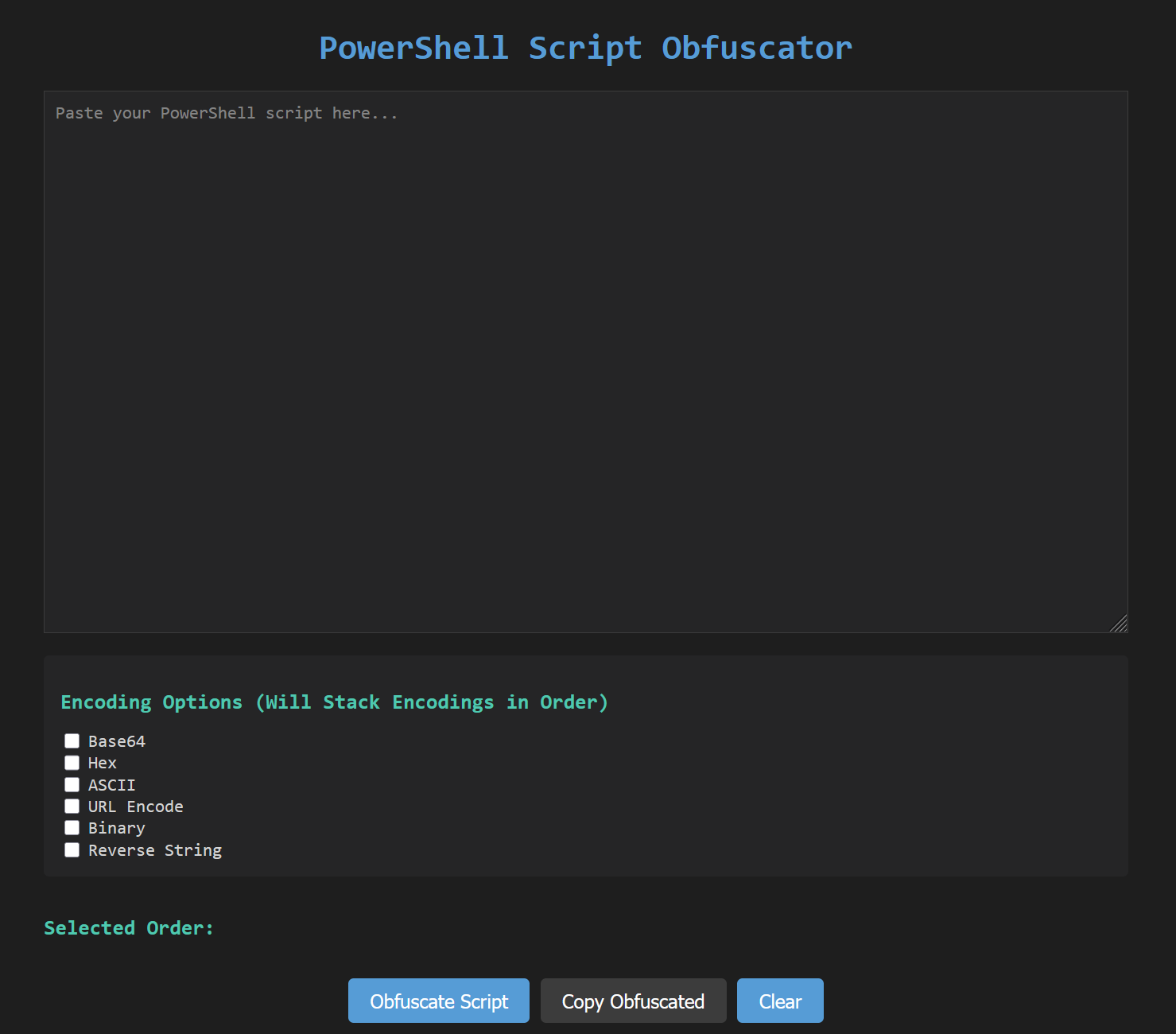The image size is (1176, 1034).
Task: Toggle the Binary encoding checkbox
Action: 72,828
